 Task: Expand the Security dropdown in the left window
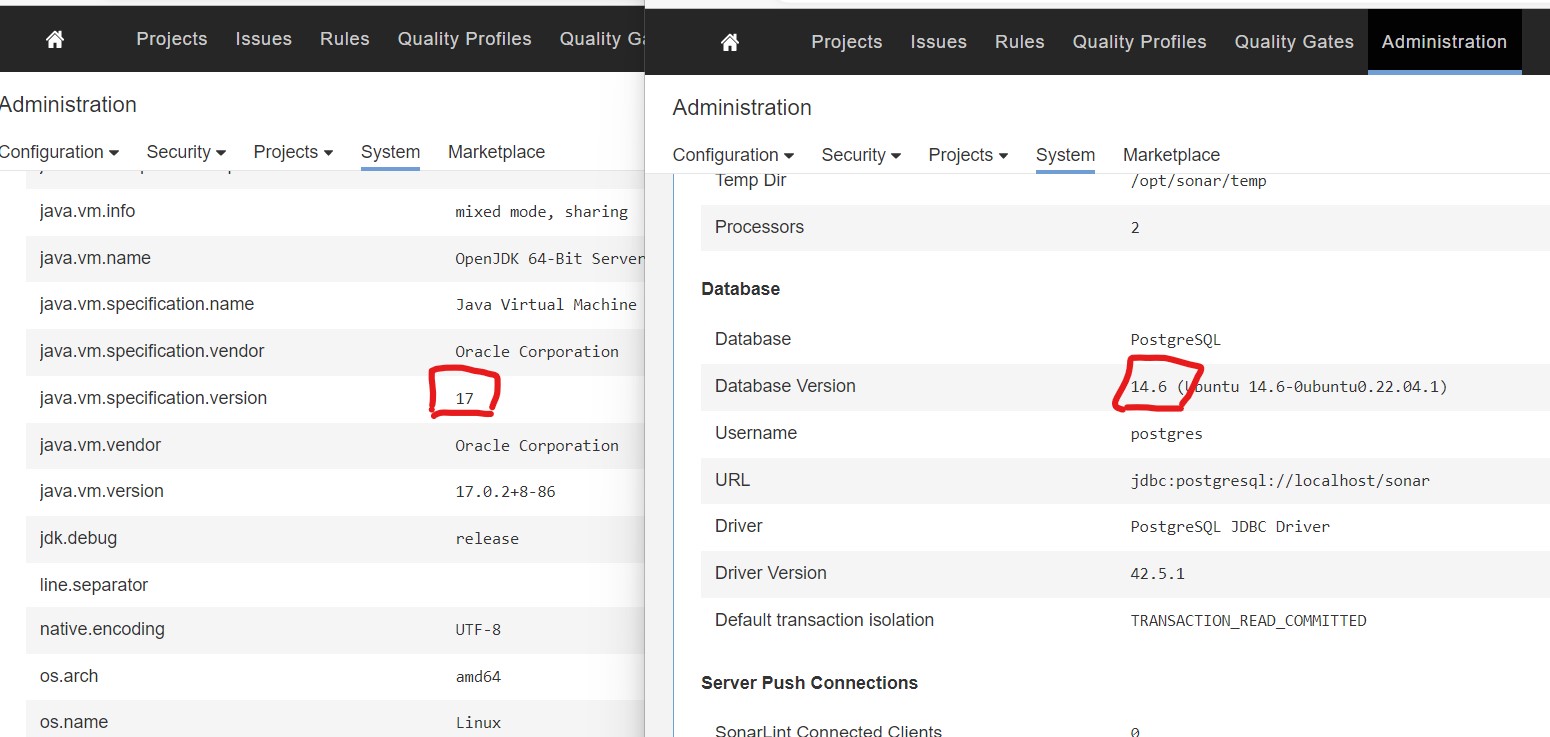pyautogui.click(x=185, y=151)
